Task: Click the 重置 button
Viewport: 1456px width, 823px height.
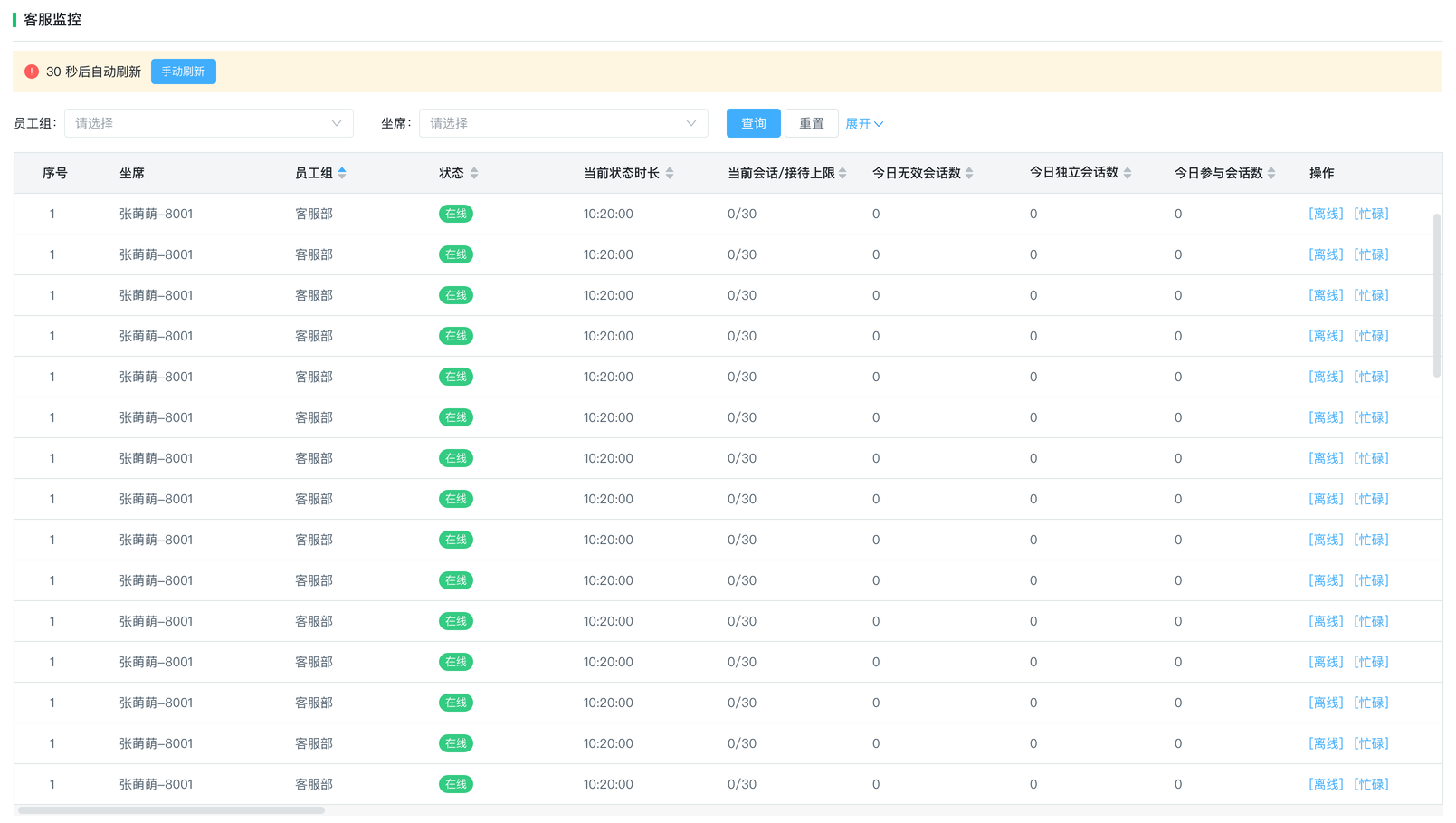Action: [812, 123]
